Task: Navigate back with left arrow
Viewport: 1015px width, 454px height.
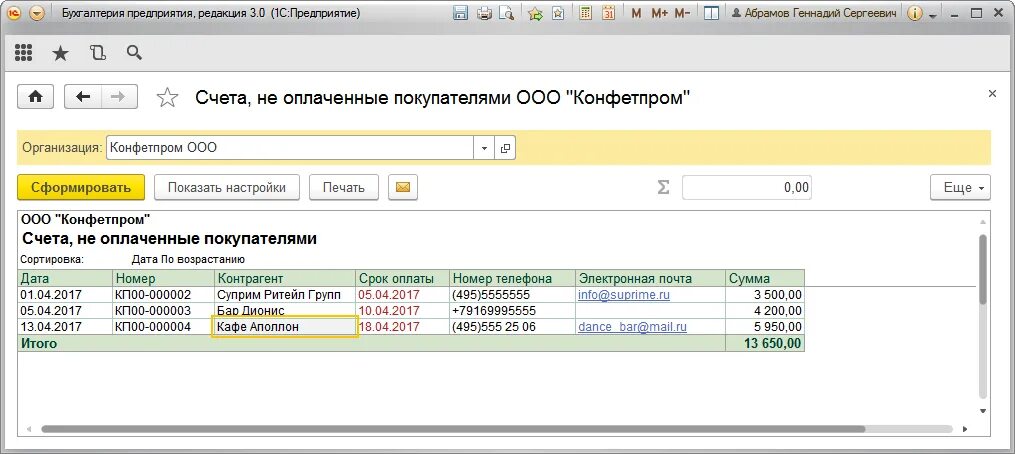Action: pyautogui.click(x=83, y=96)
